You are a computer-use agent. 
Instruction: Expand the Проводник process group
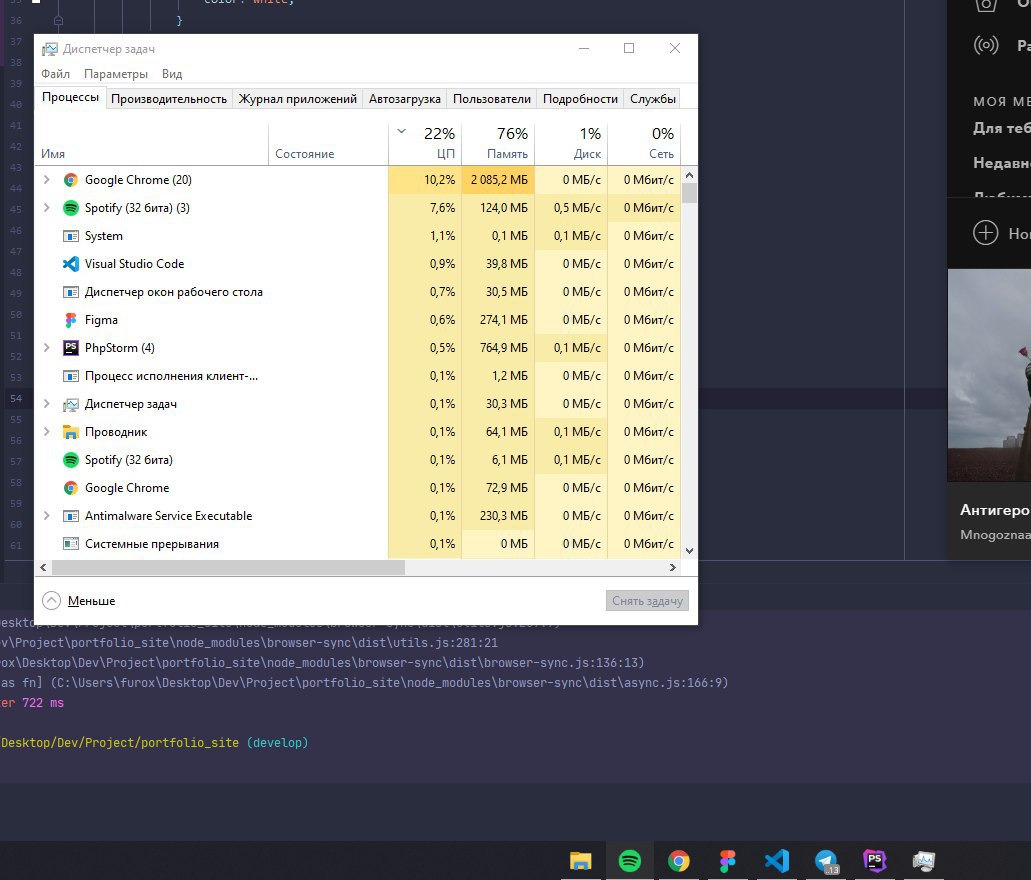(46, 432)
